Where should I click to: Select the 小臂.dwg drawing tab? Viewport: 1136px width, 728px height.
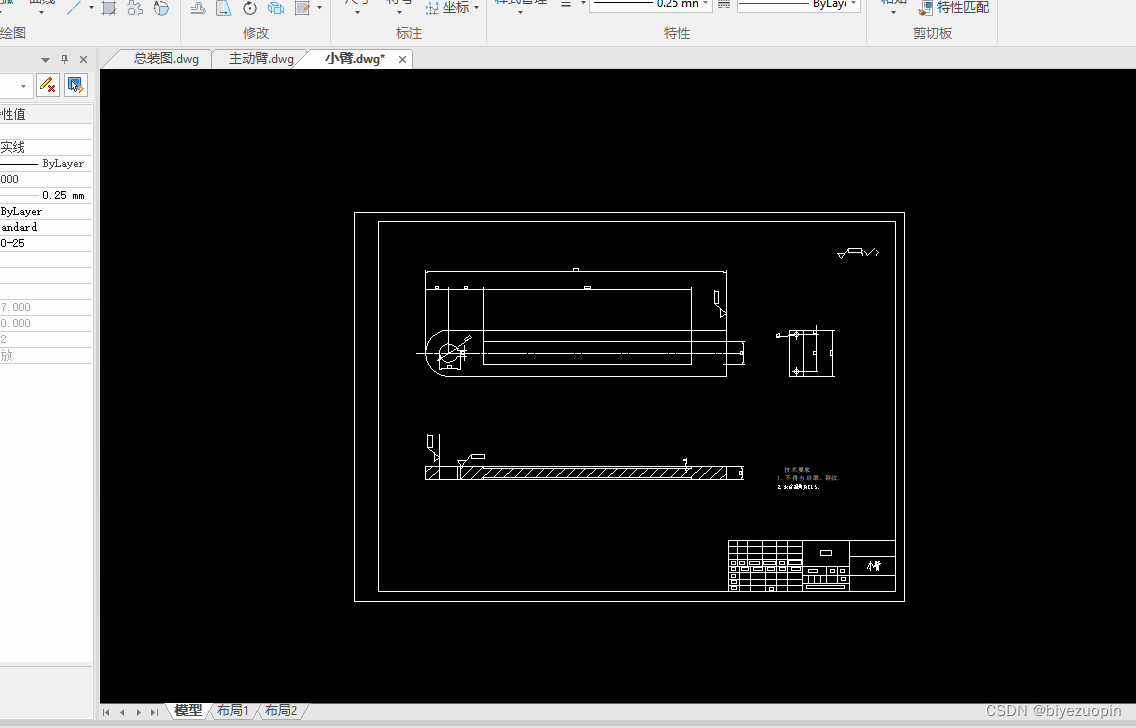[x=355, y=59]
